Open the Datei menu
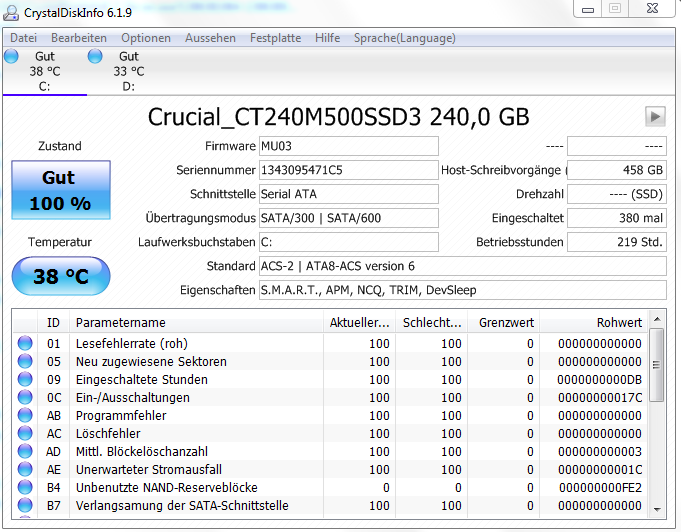 [23, 38]
